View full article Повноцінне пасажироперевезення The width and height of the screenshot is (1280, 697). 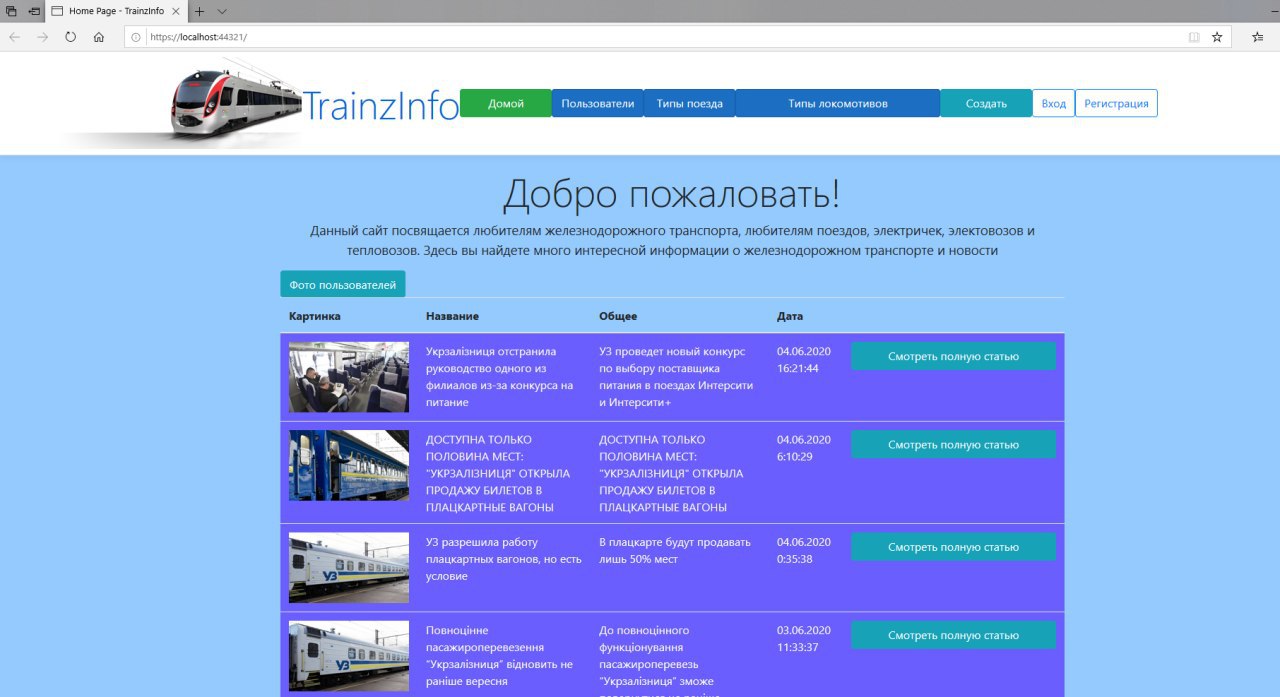(953, 635)
